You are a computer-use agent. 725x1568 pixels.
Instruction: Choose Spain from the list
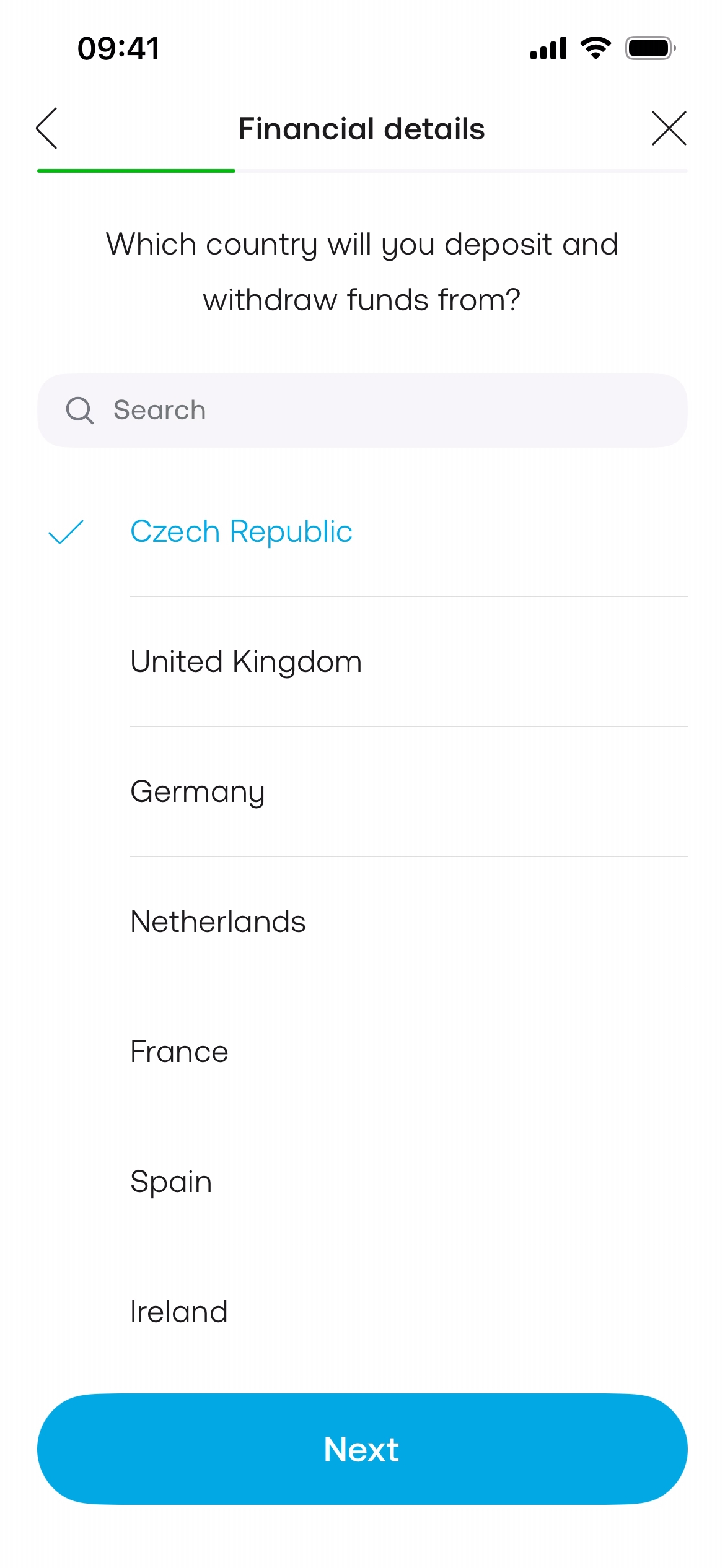pyautogui.click(x=171, y=1182)
